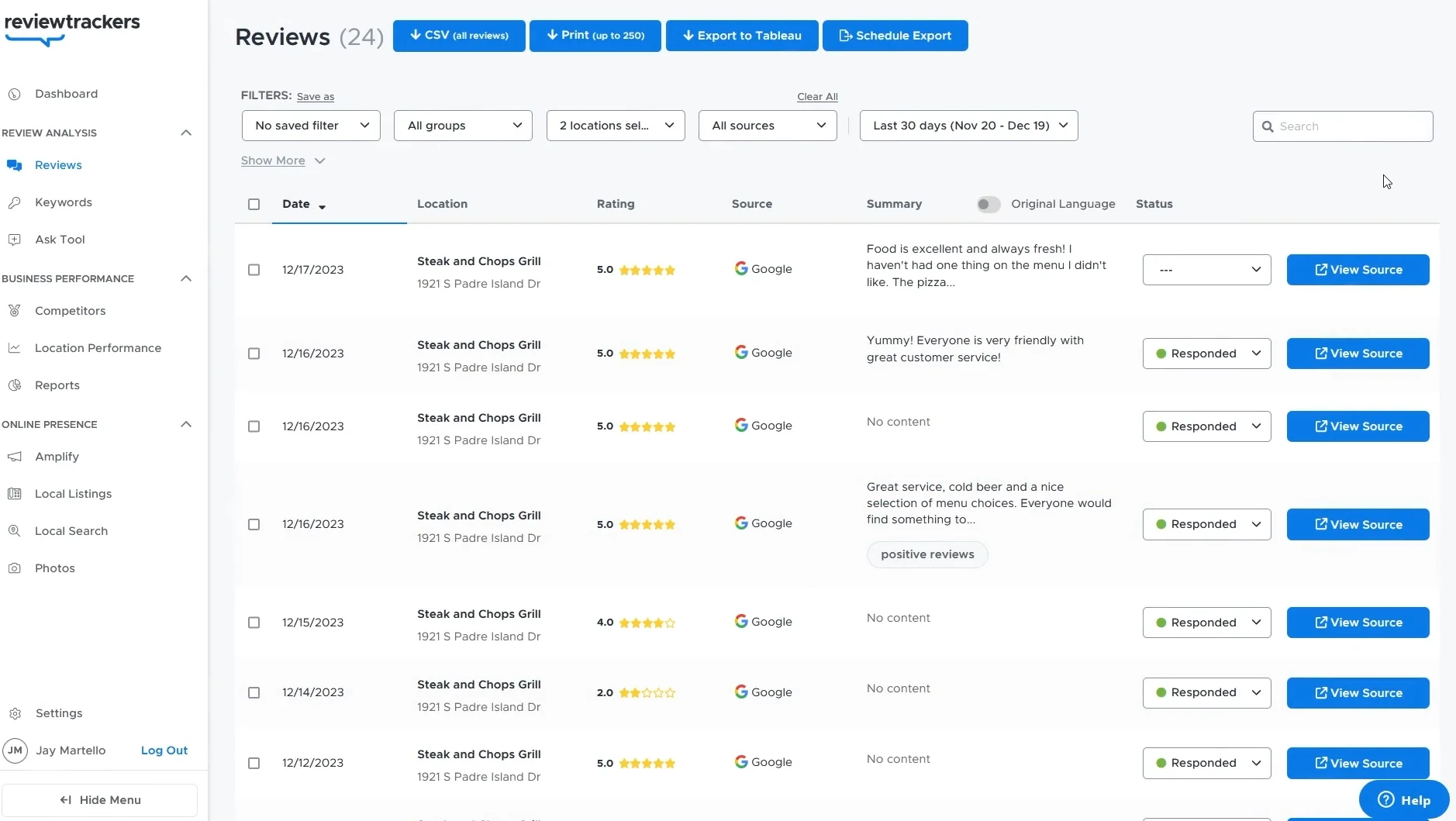This screenshot has width=1456, height=821.
Task: Collapse the Review Analysis section
Action: pyautogui.click(x=185, y=133)
